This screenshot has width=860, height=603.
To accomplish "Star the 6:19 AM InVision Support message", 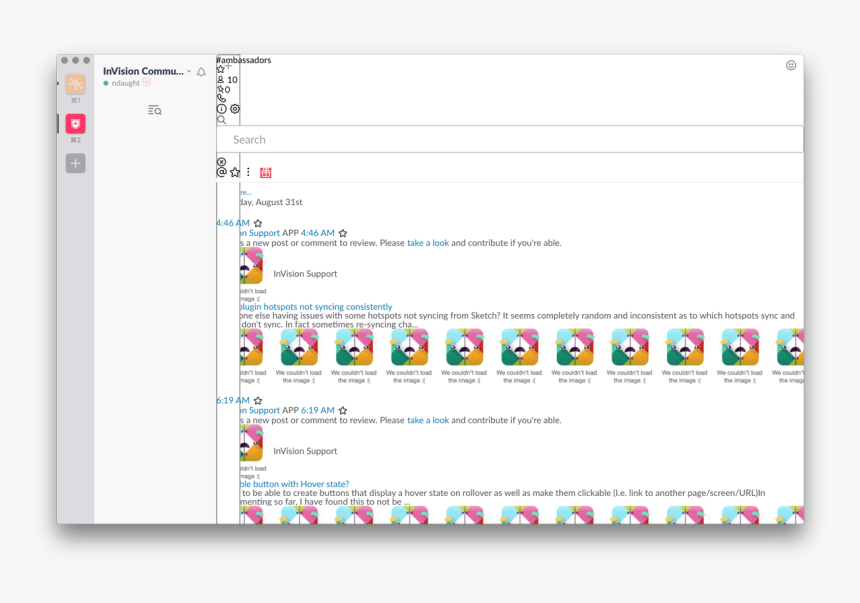I will [x=343, y=411].
